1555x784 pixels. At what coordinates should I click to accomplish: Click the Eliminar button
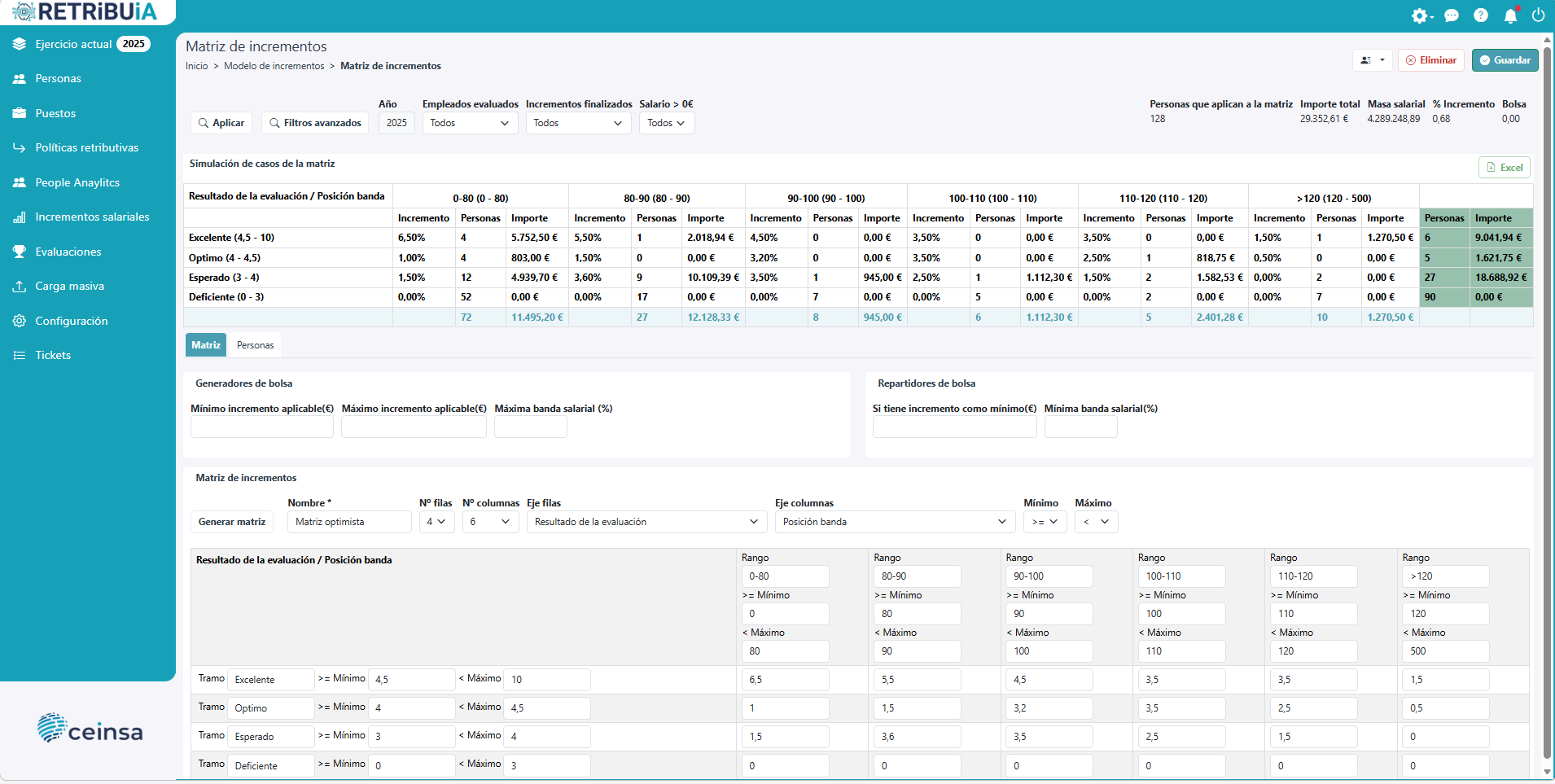[1431, 60]
